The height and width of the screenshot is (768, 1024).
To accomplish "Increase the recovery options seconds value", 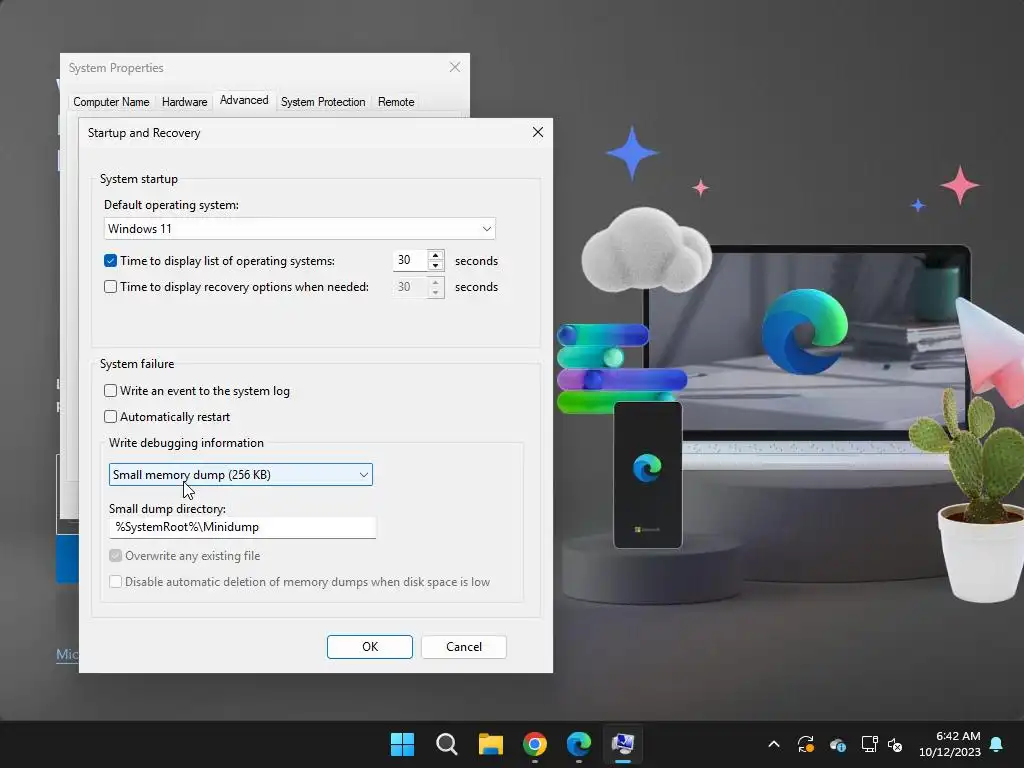I will click(x=436, y=281).
